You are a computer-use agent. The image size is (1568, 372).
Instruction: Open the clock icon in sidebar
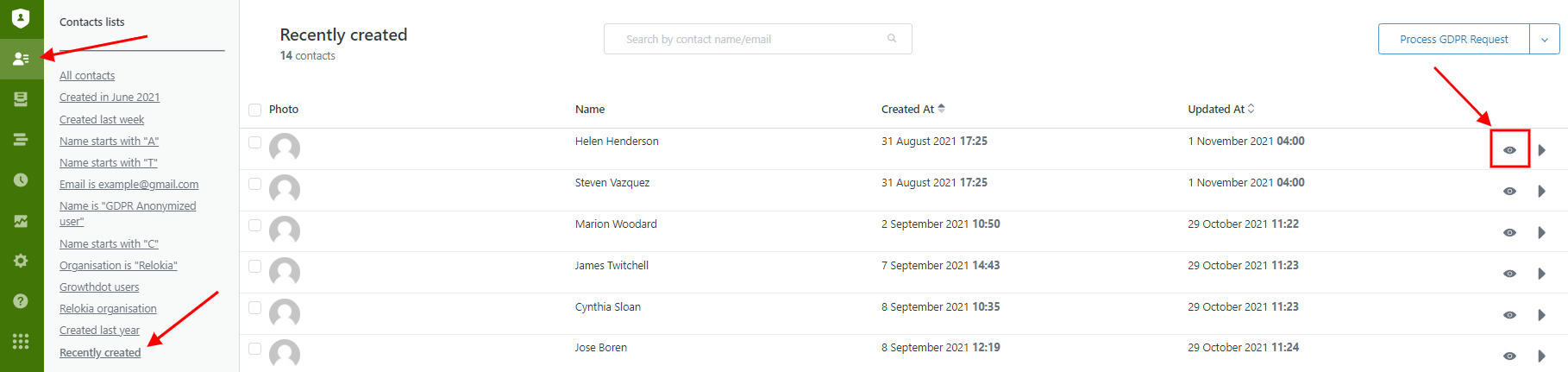coord(21,180)
